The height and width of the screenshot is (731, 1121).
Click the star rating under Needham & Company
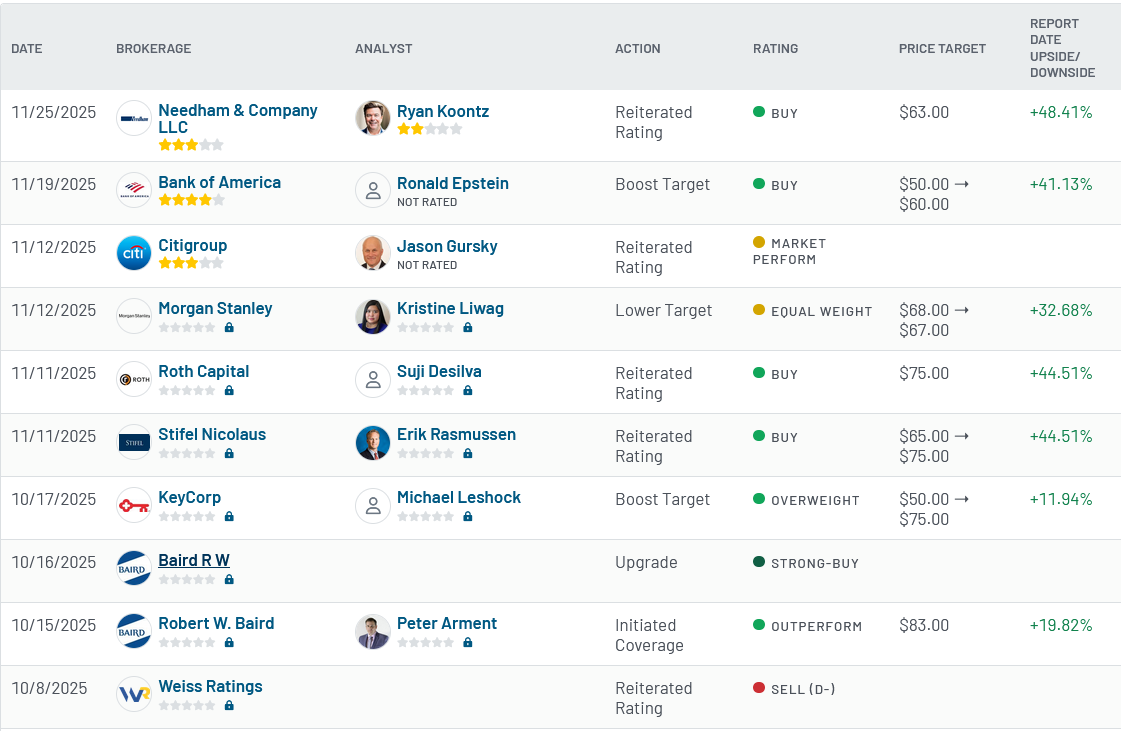pyautogui.click(x=191, y=144)
